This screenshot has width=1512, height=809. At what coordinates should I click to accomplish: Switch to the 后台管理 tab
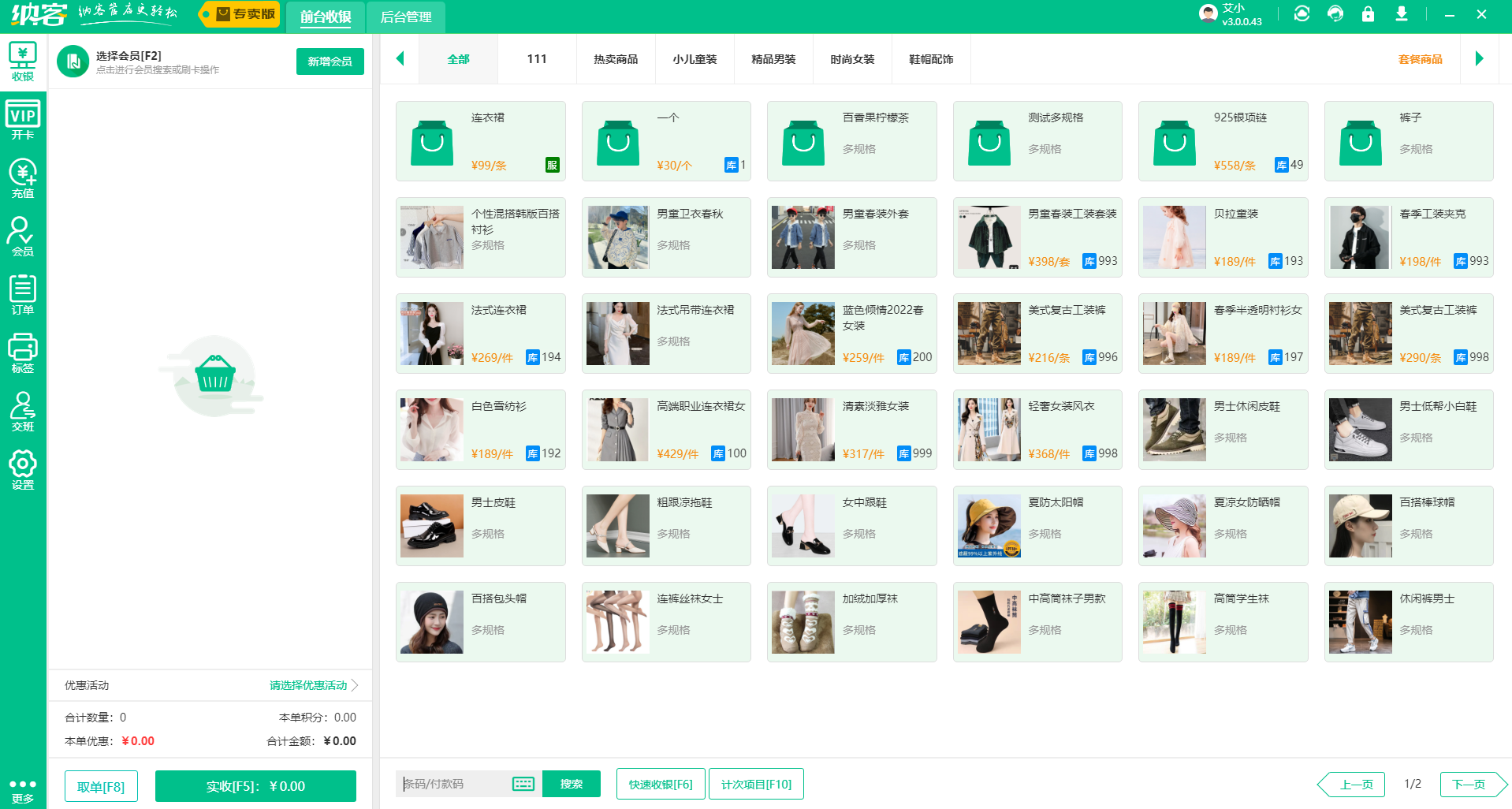coord(406,17)
